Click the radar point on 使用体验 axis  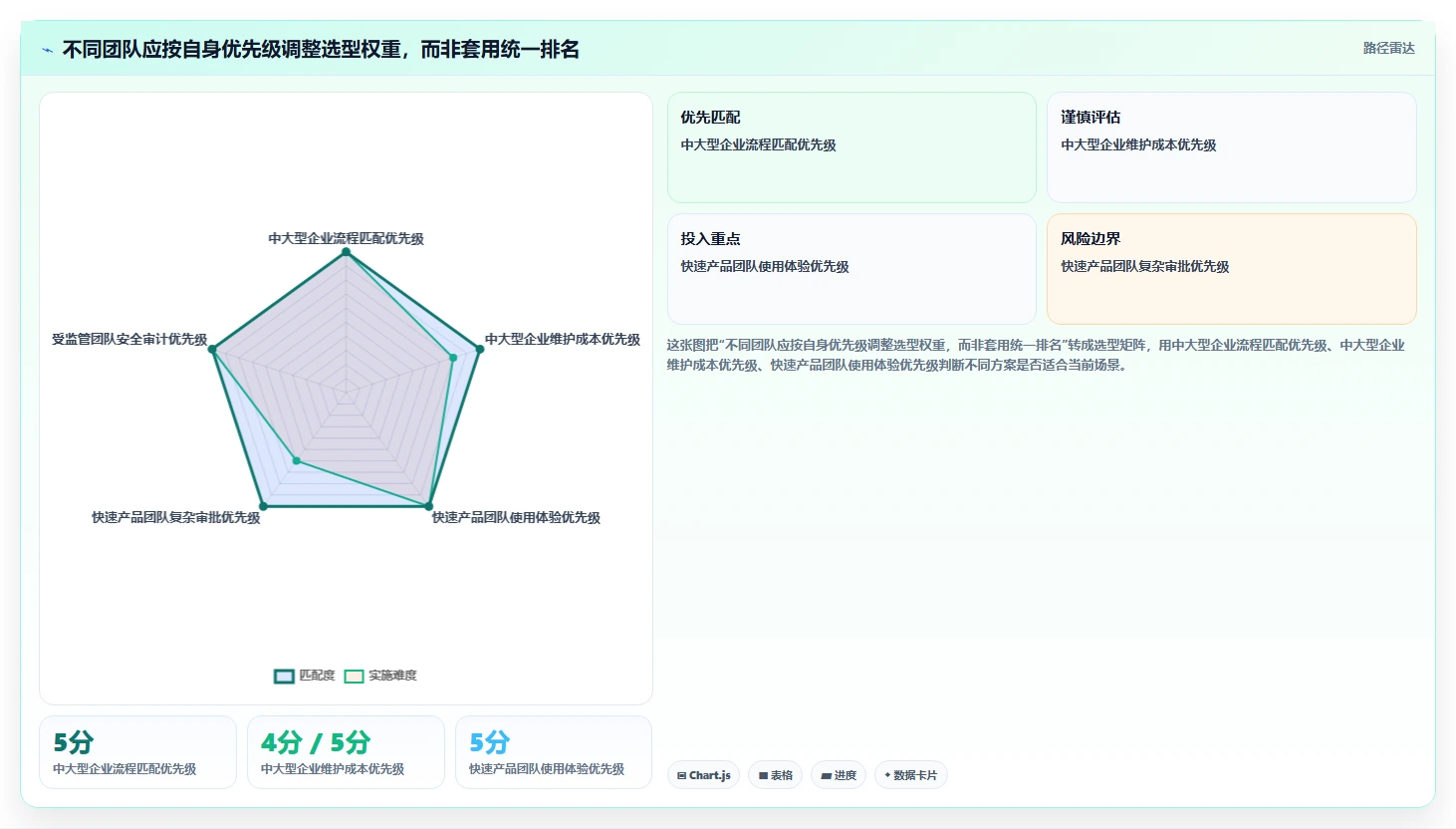click(x=429, y=506)
